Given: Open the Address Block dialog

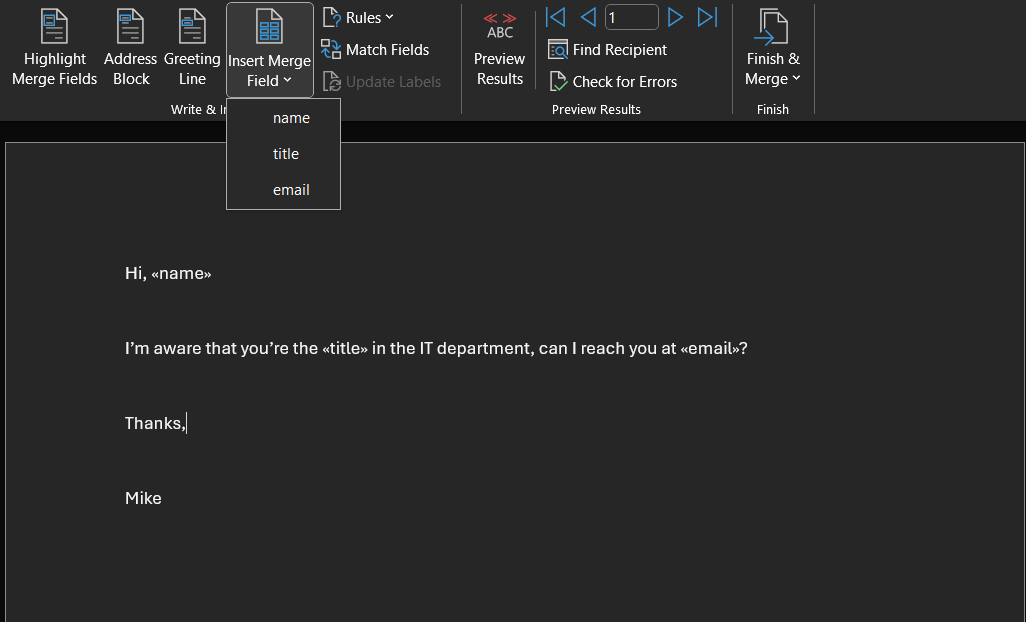Looking at the screenshot, I should tap(130, 26).
